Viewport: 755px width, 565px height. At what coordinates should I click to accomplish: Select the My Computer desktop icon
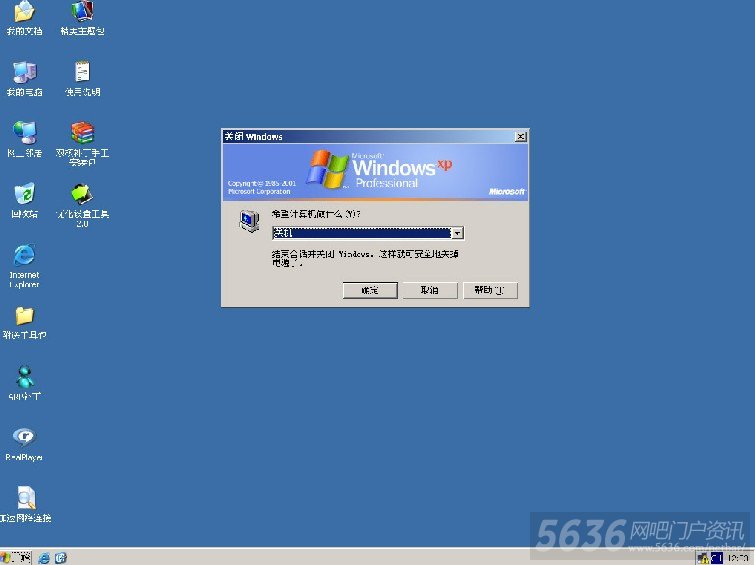point(24,79)
